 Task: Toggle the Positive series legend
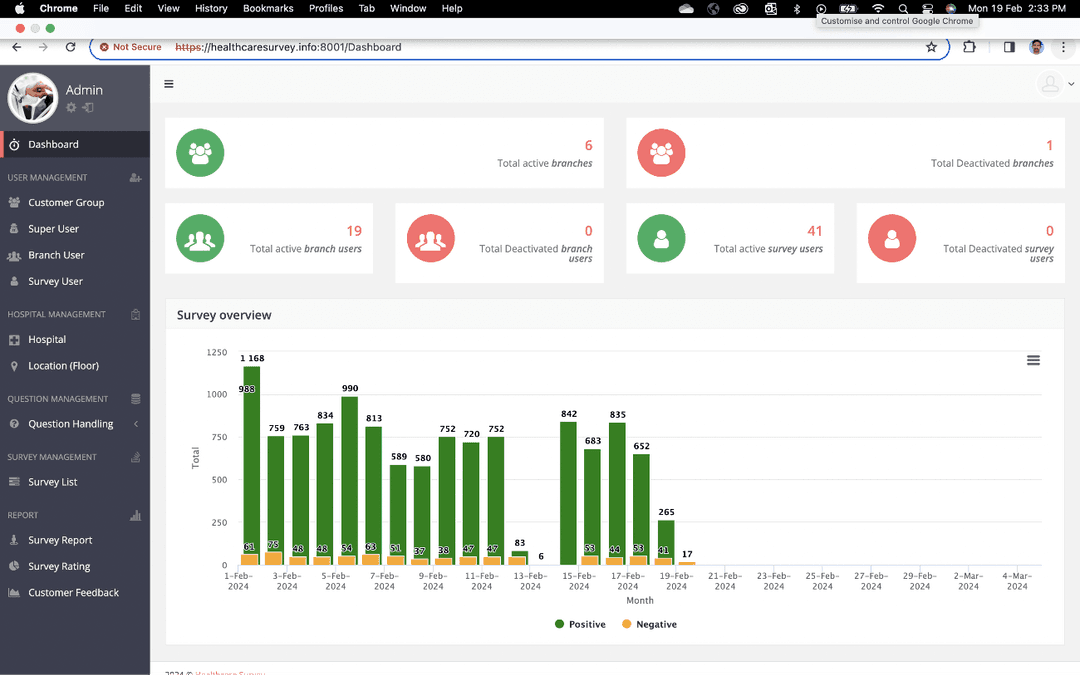click(x=581, y=624)
